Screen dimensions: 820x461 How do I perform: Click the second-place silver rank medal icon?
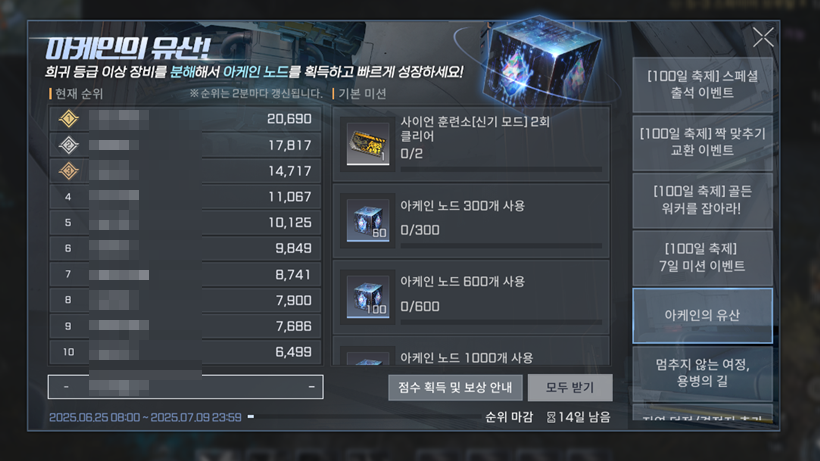[69, 145]
